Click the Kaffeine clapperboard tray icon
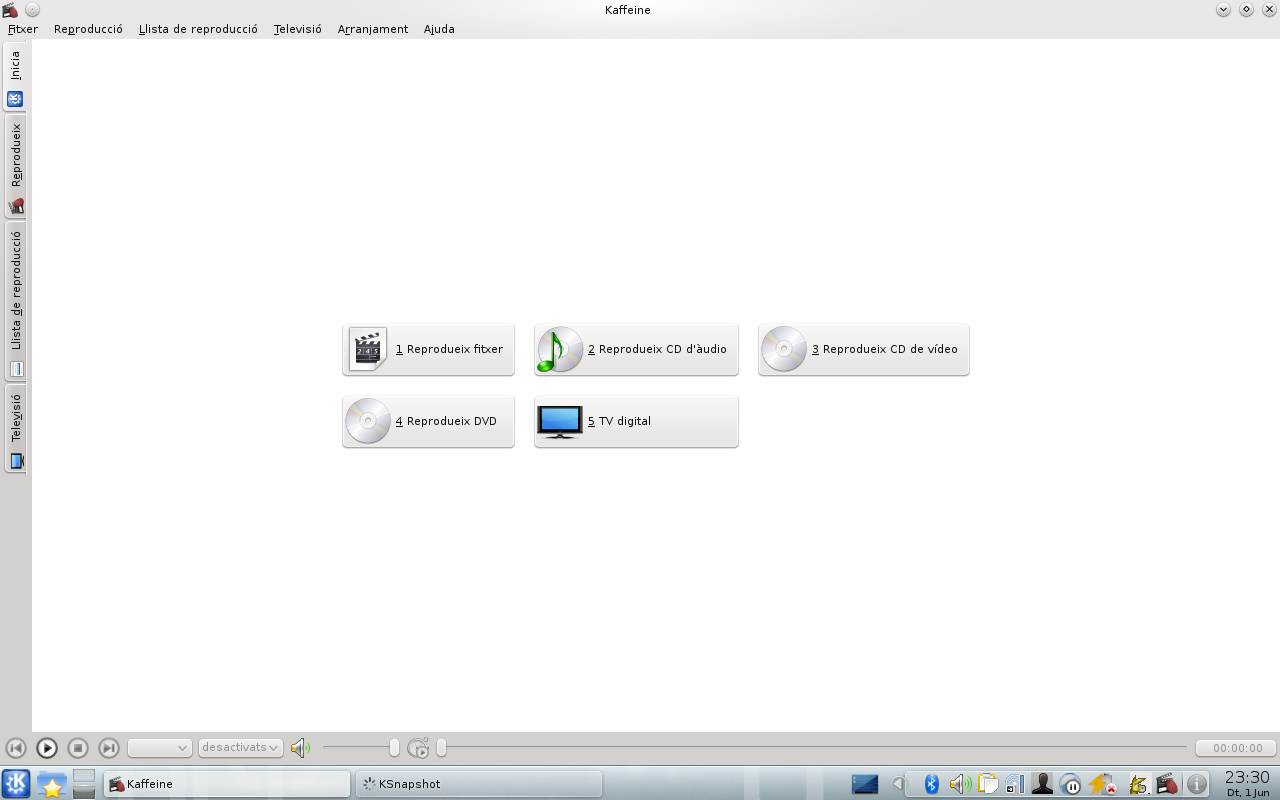 point(1166,784)
